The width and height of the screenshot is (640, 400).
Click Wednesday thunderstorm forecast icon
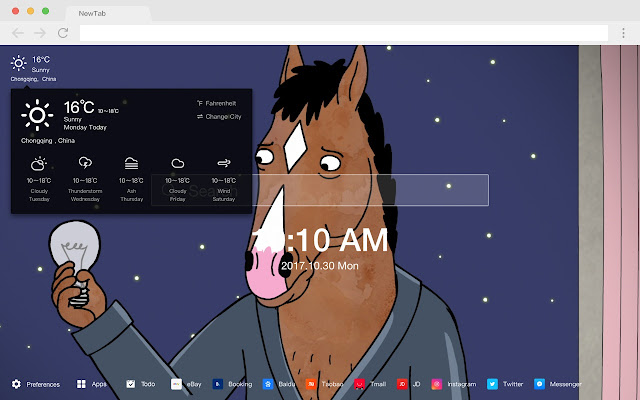85,163
